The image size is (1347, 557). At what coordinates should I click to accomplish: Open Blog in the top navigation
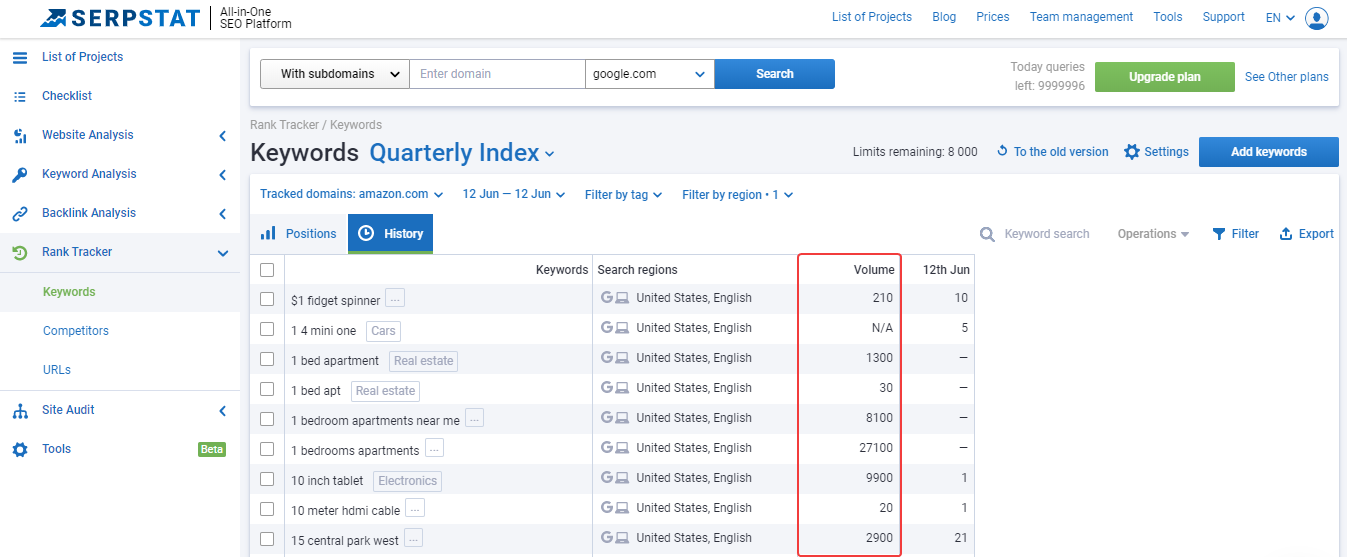click(x=944, y=17)
